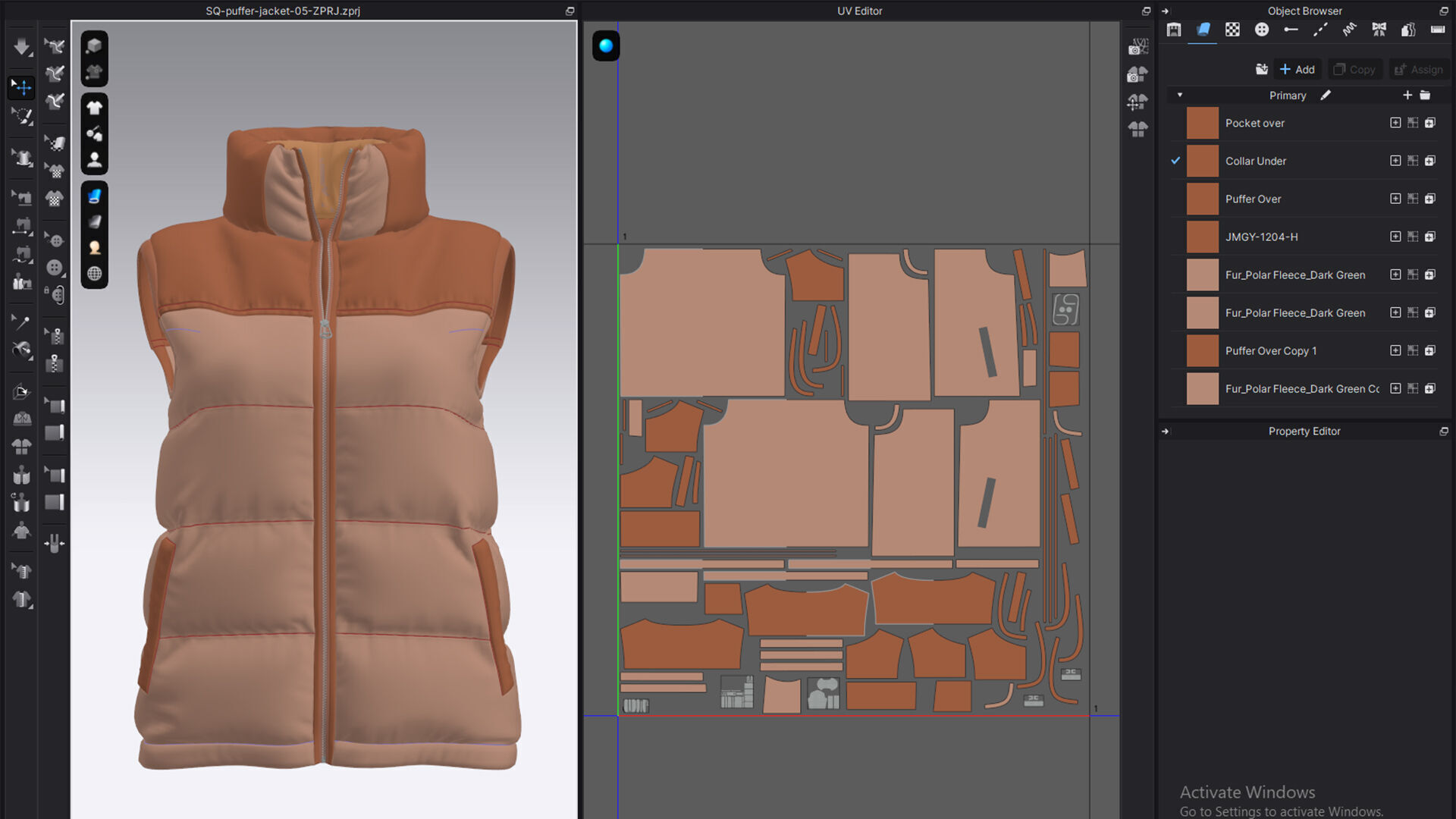Click the JMGY-1204-H fabric swatch

[x=1202, y=237]
